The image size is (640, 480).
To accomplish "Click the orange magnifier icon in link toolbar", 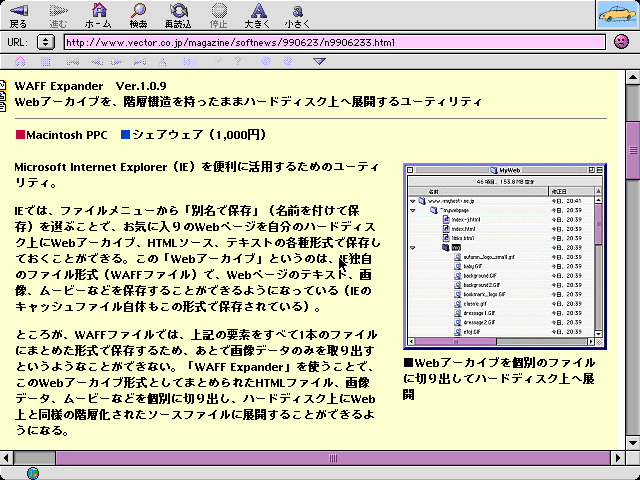I will click(217, 62).
